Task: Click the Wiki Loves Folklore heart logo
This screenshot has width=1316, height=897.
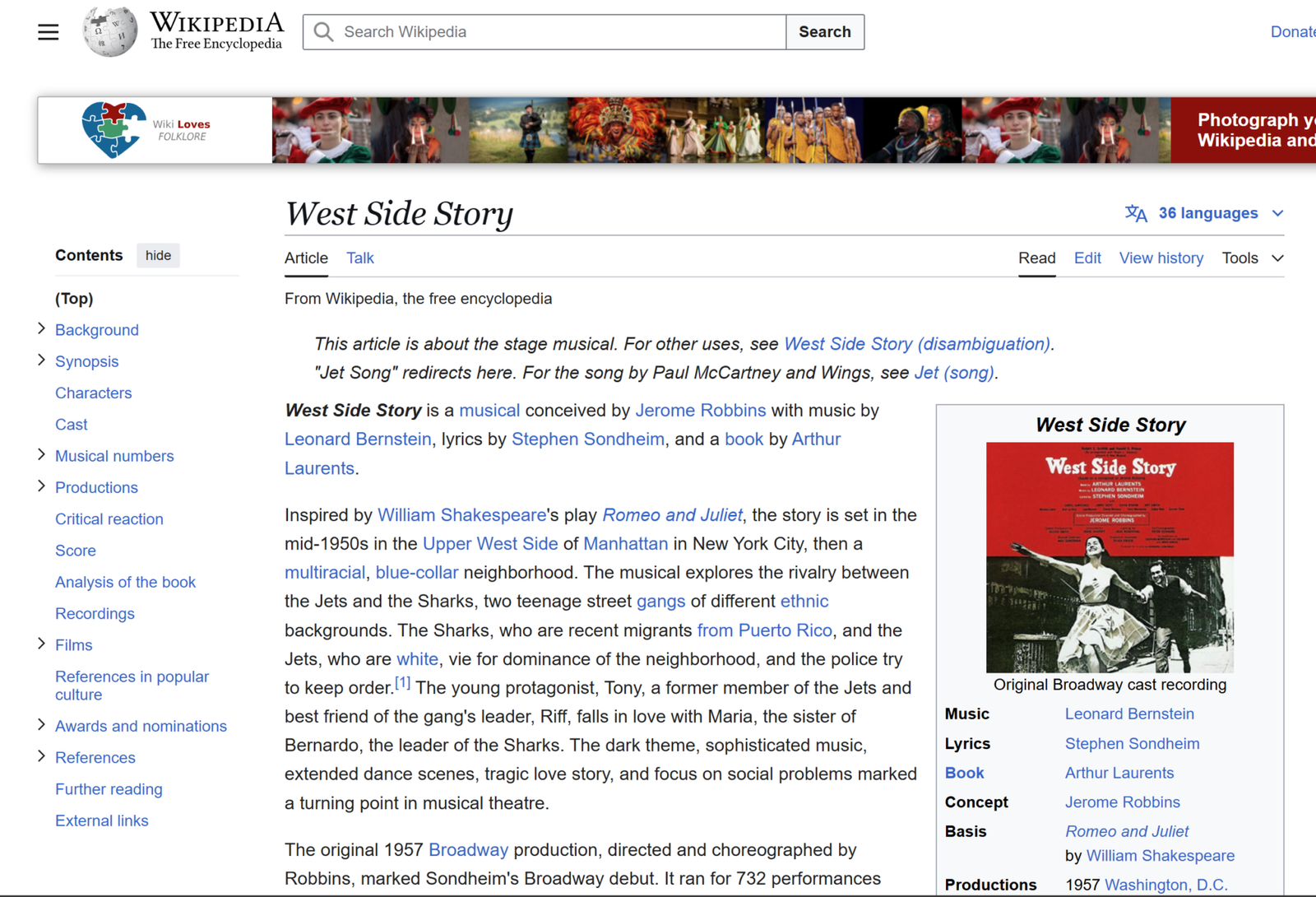Action: [x=114, y=129]
